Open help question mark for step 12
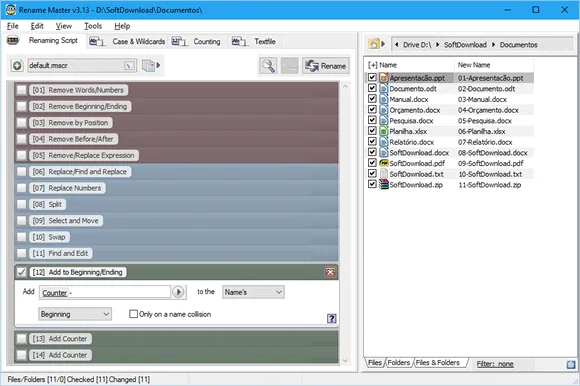The image size is (580, 386). tap(331, 318)
